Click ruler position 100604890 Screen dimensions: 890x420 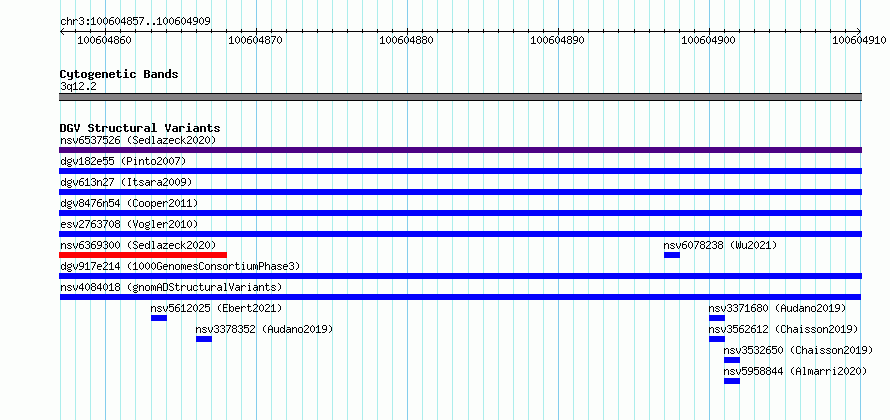point(557,40)
